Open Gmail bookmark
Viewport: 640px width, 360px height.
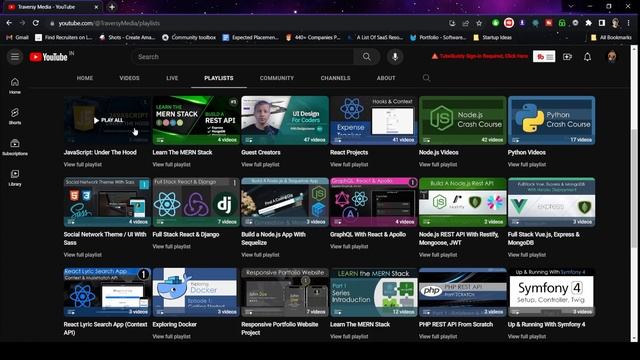[18, 38]
